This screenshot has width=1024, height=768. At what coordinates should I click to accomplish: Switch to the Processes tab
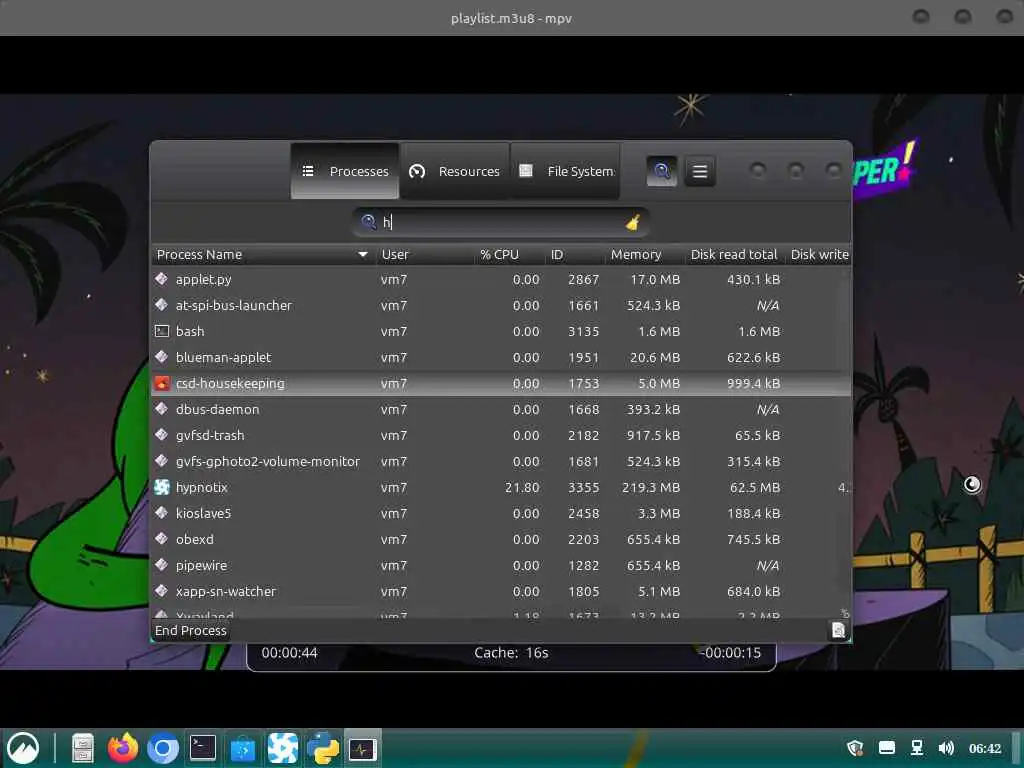[x=345, y=171]
